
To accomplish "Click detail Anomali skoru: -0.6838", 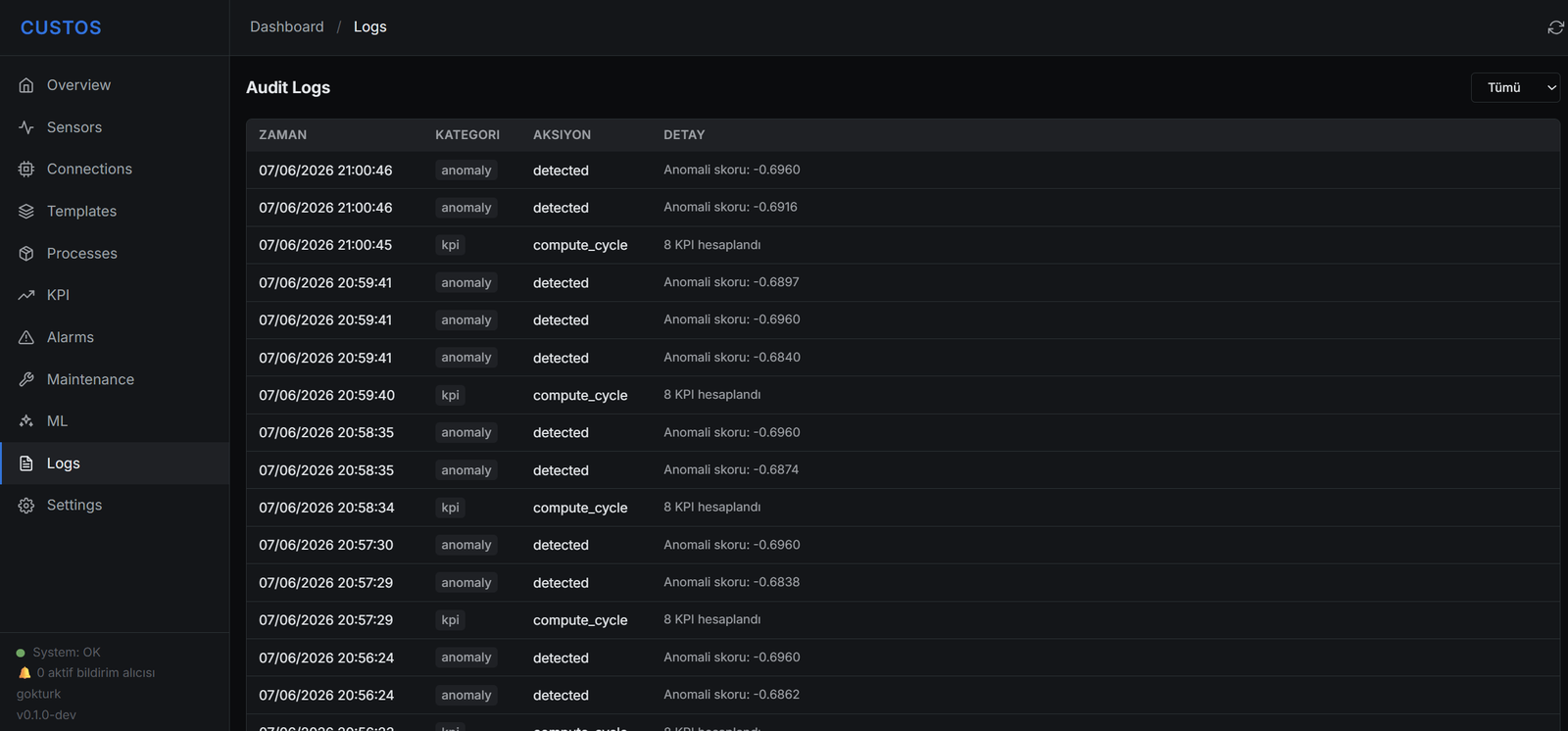I will tap(731, 582).
